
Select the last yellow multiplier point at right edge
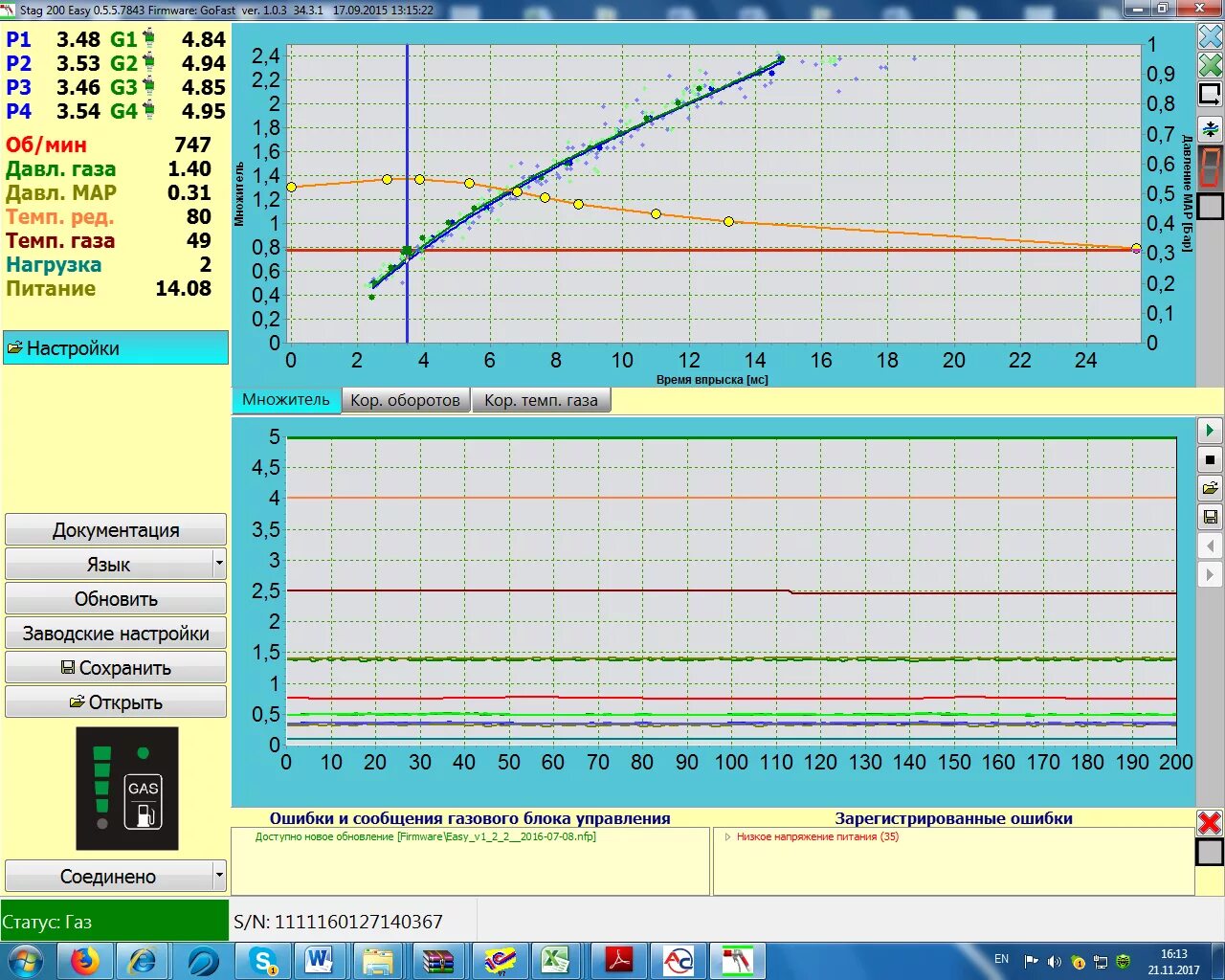tap(1136, 249)
